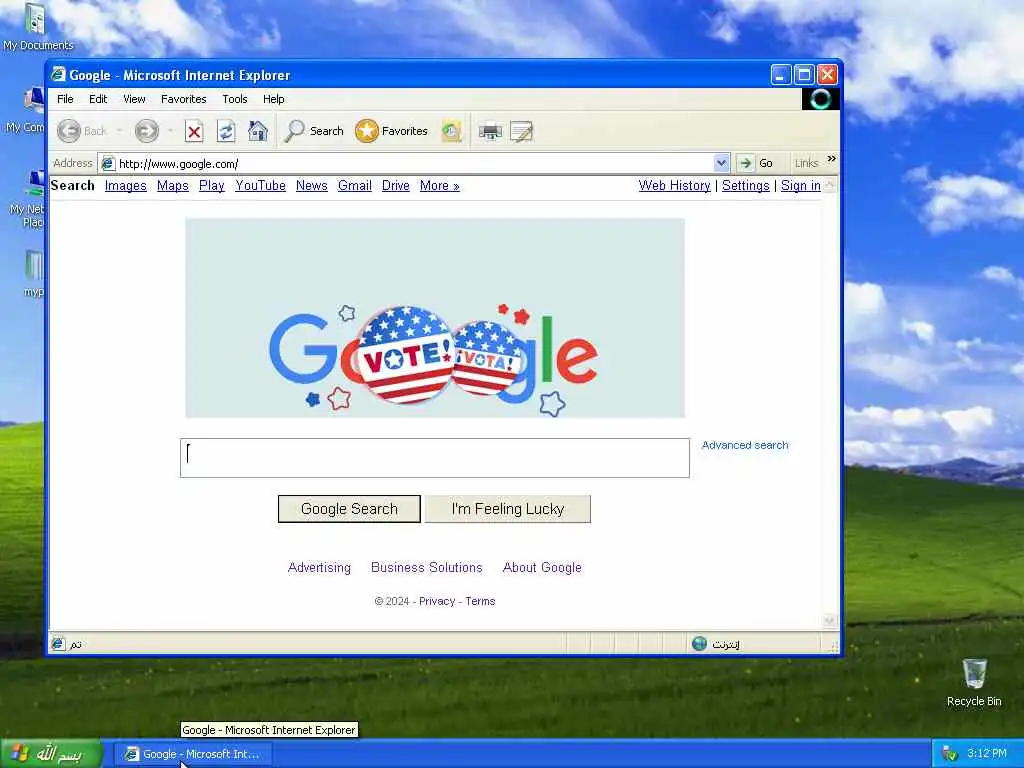
Task: Click the Play link
Action: [212, 185]
